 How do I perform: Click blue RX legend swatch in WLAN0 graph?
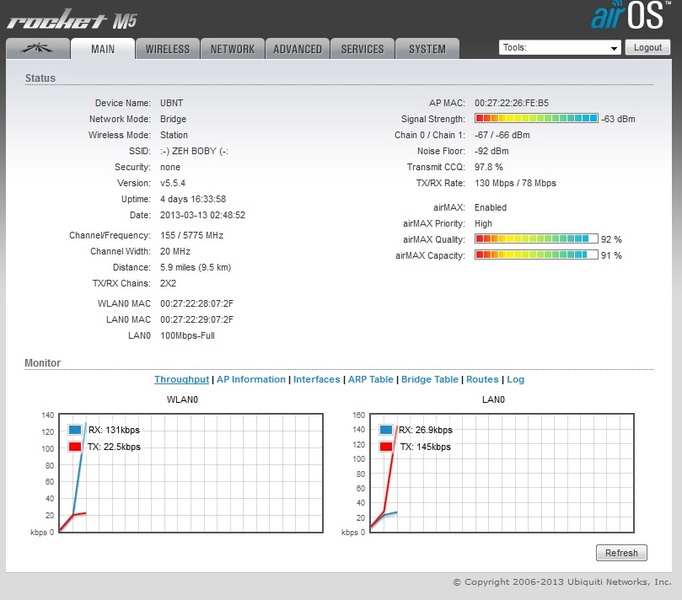click(75, 430)
